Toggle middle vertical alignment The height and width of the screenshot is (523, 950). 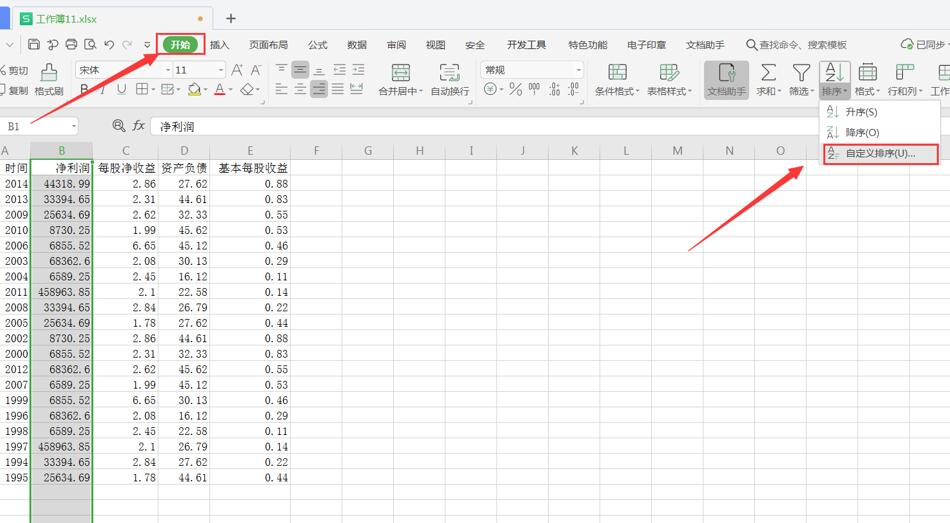[301, 70]
